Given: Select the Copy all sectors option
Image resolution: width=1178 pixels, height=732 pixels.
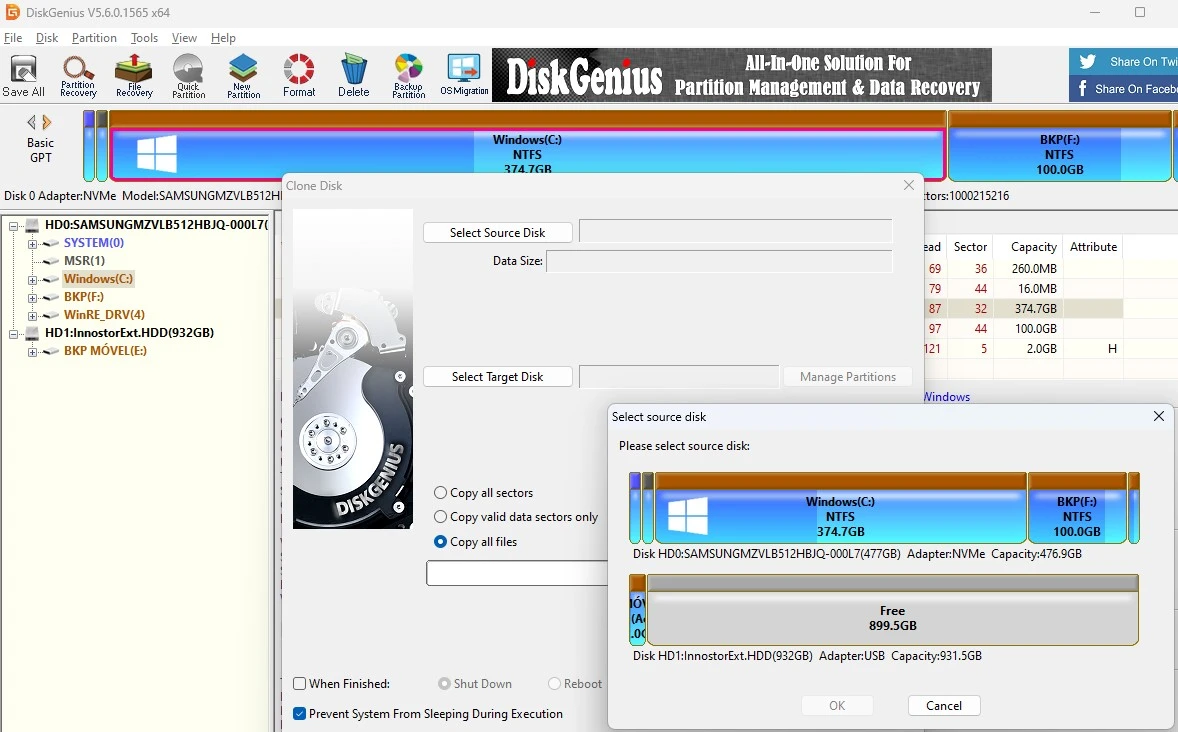Looking at the screenshot, I should pos(440,493).
